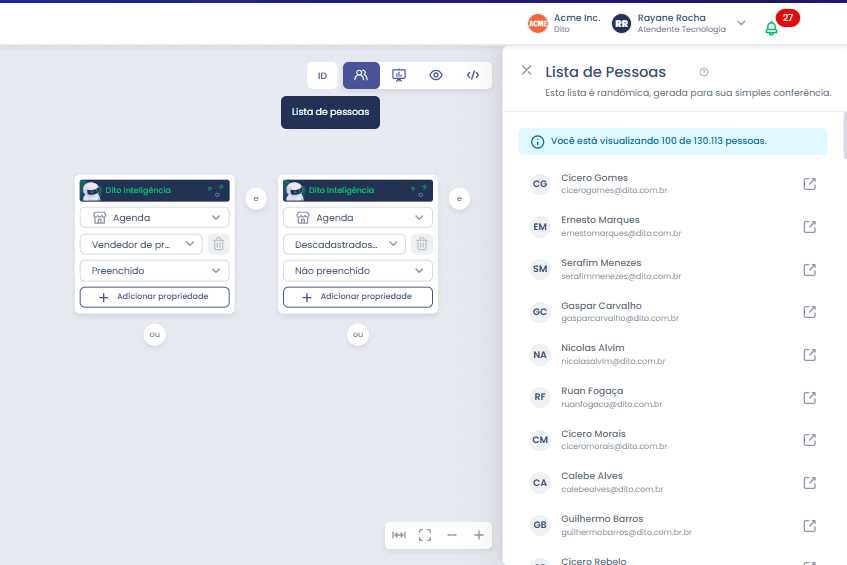Toggle the eye preview icon
Image resolution: width=847 pixels, height=565 pixels.
[436, 76]
